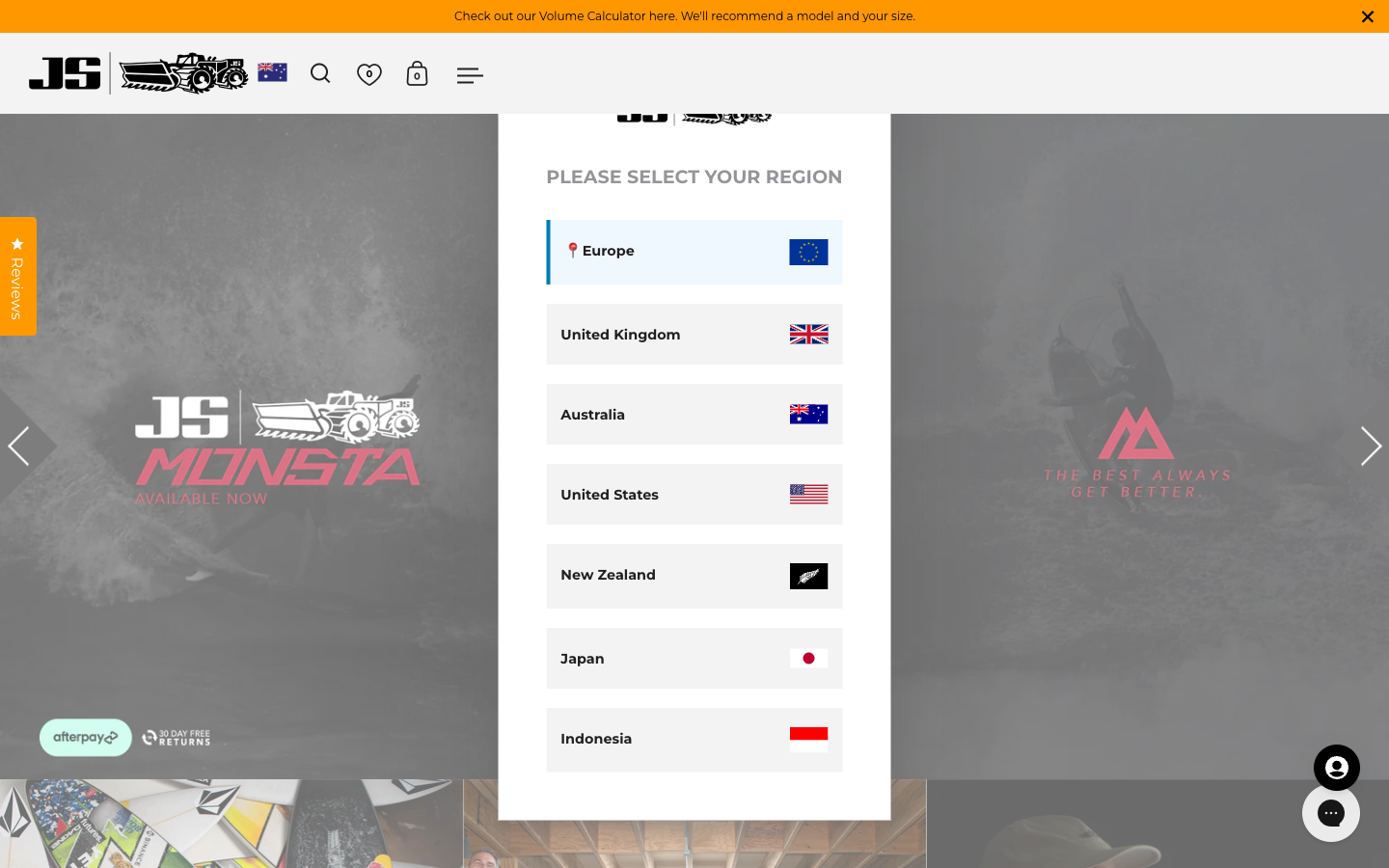Click the Union Jack flag icon
Viewport: 1389px width, 868px height.
tap(808, 335)
